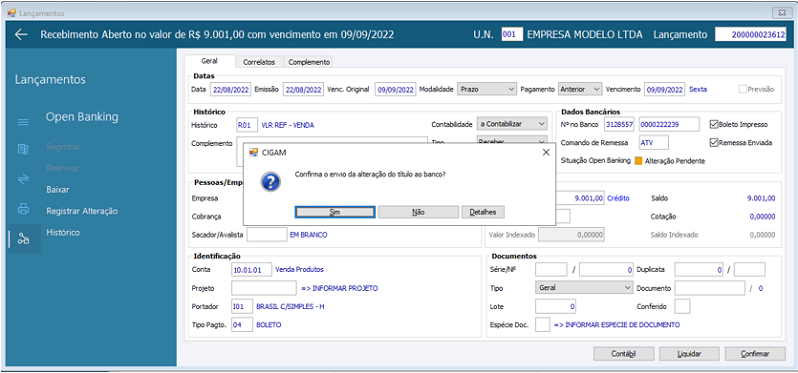Click the disabled Reenviar sidebar item
The width and height of the screenshot is (798, 373).
pos(63,168)
